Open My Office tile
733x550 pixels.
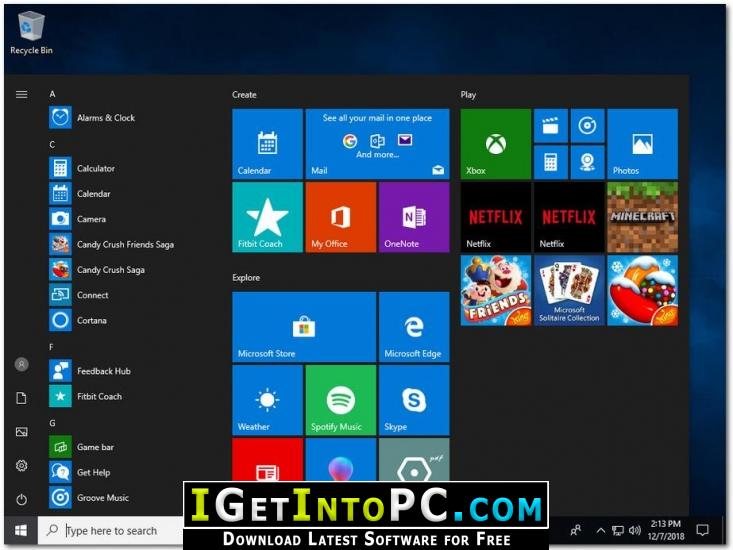point(341,217)
